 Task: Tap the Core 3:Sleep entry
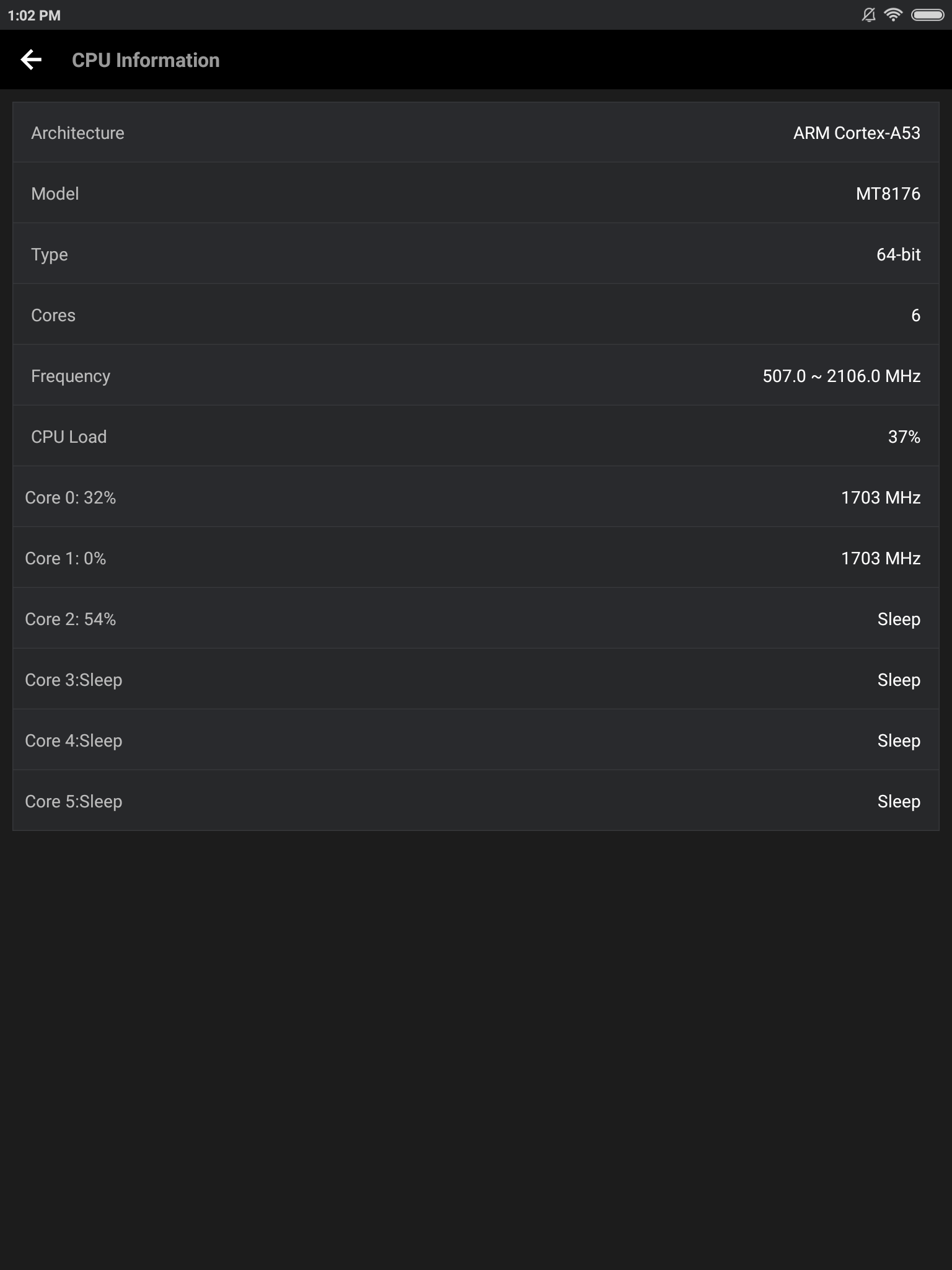pyautogui.click(x=74, y=680)
